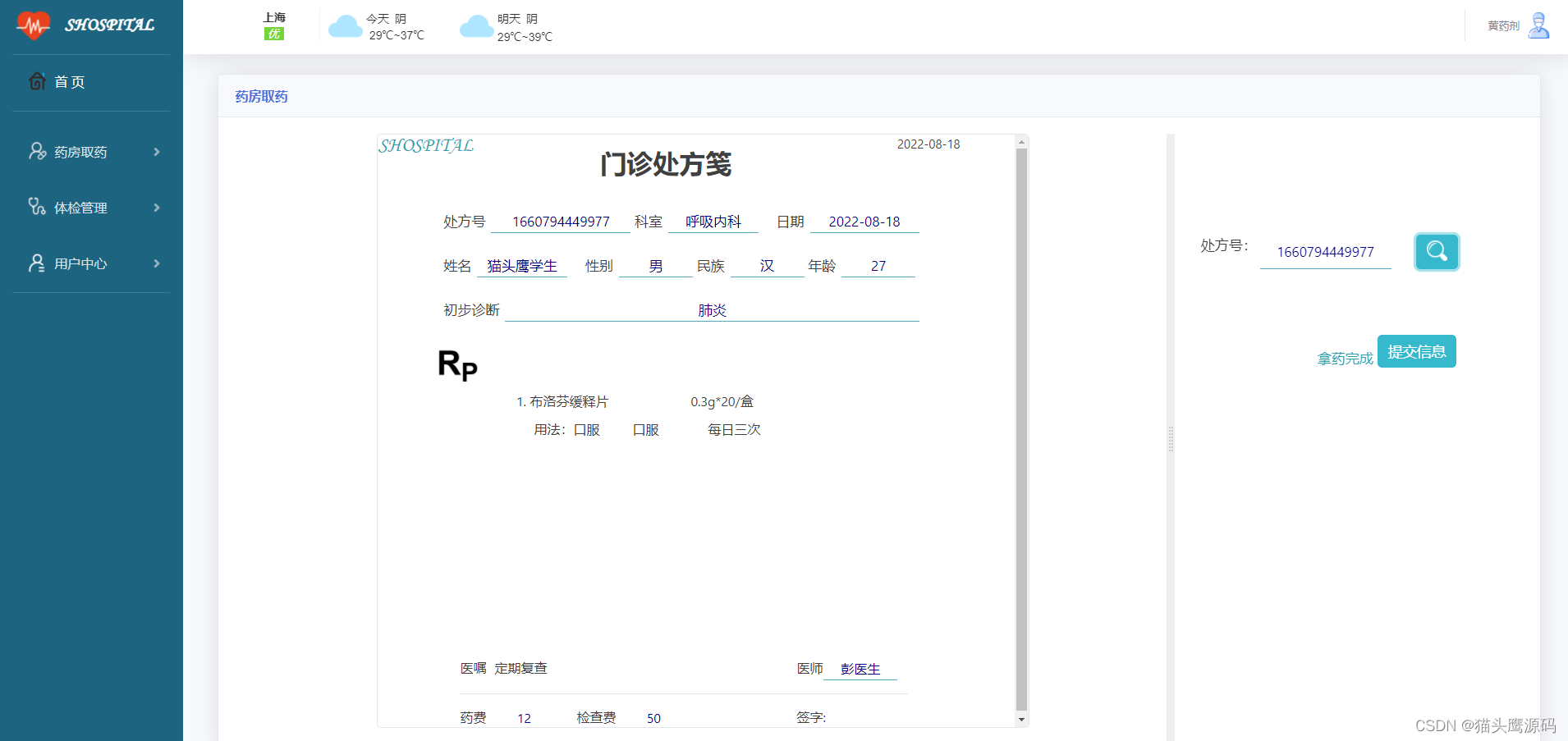1568x741 pixels.
Task: Click today's temperature 29℃~37℃
Action: click(397, 35)
